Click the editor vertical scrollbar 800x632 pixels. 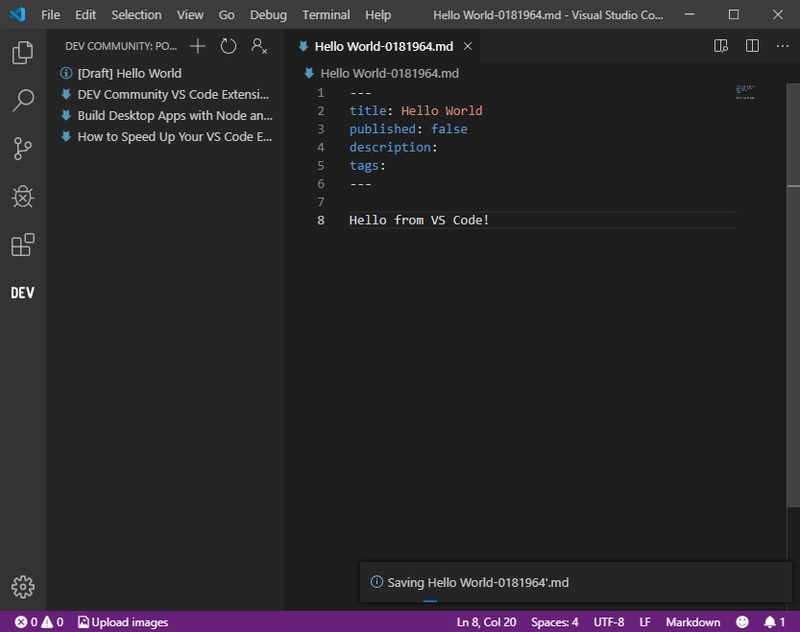[x=793, y=295]
